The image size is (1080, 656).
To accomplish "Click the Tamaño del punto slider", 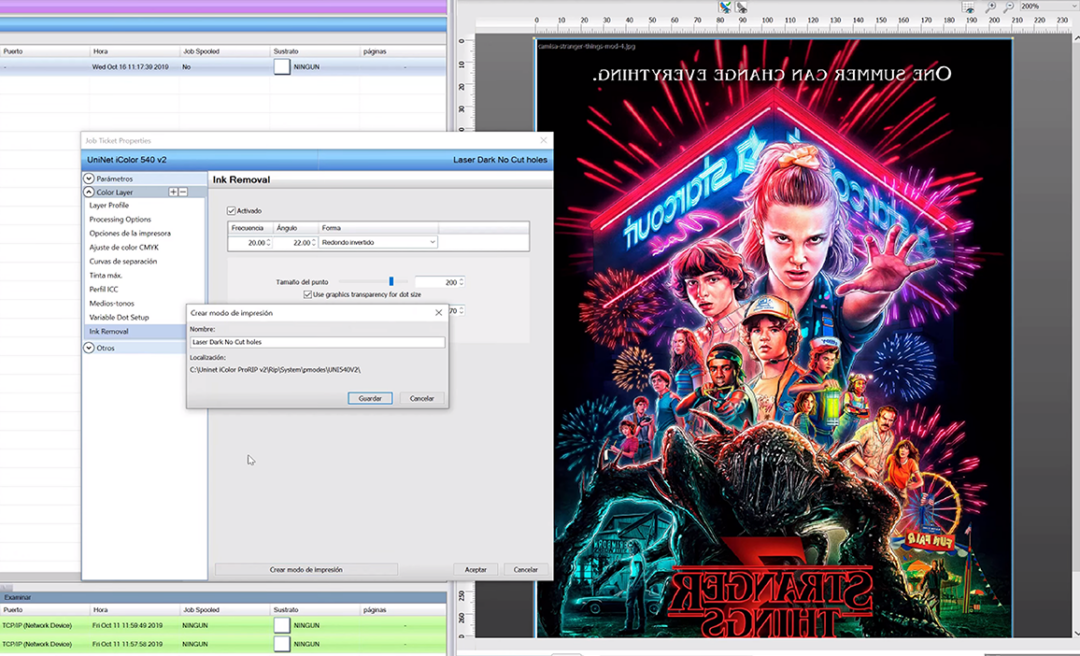I will click(391, 281).
